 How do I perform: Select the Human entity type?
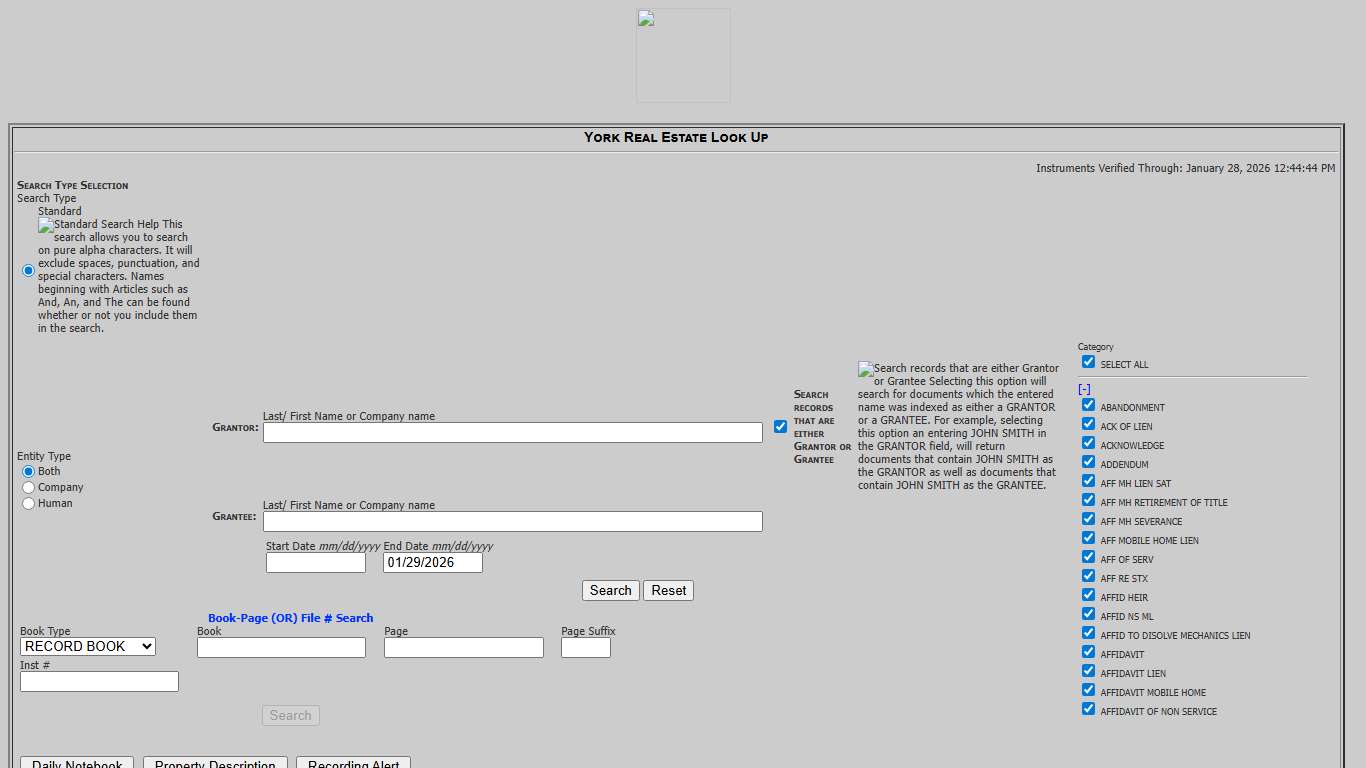(x=28, y=503)
